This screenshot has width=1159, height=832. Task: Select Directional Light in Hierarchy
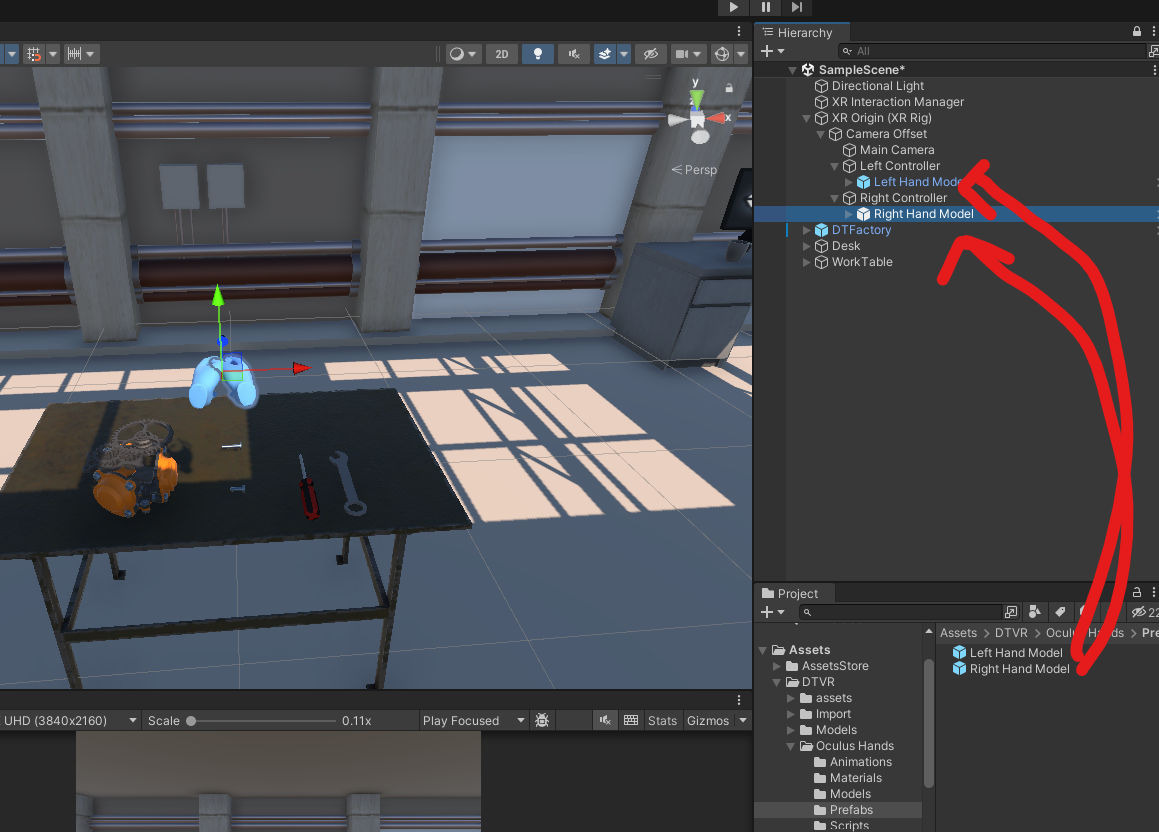point(877,86)
